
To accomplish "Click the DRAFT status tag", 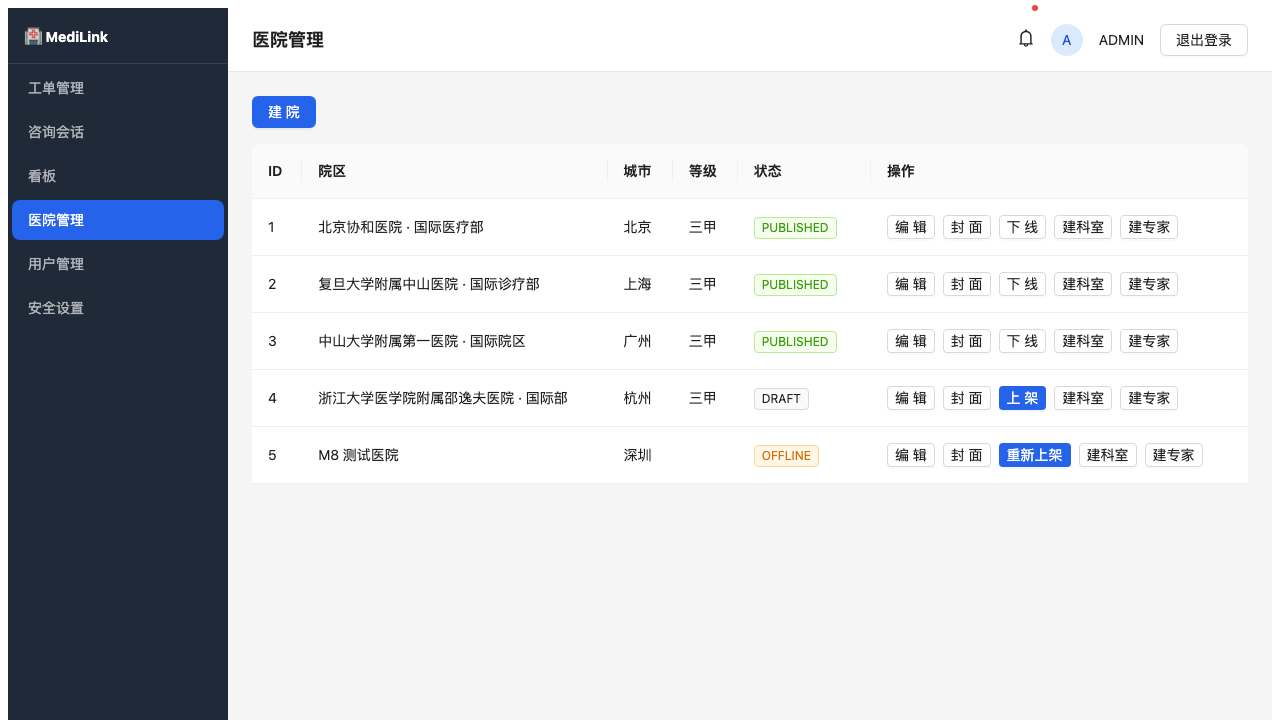I will pyautogui.click(x=781, y=399).
